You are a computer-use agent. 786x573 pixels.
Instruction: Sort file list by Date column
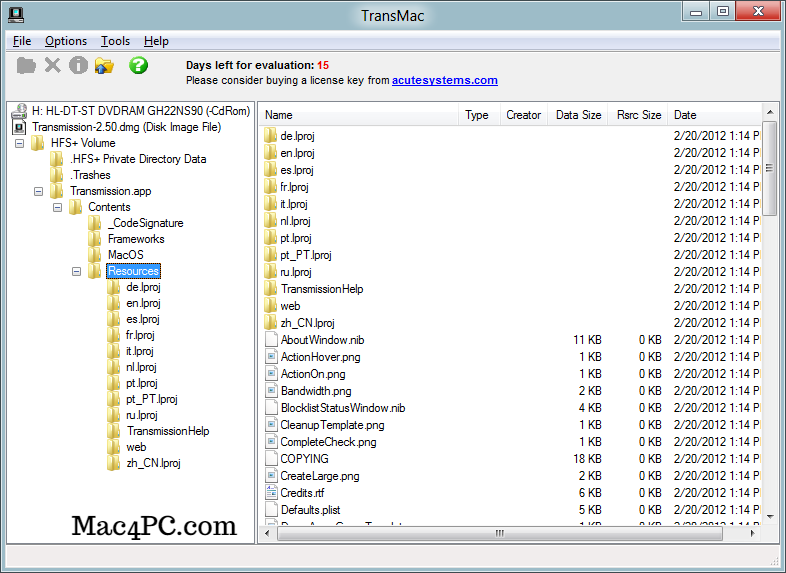click(x=715, y=115)
